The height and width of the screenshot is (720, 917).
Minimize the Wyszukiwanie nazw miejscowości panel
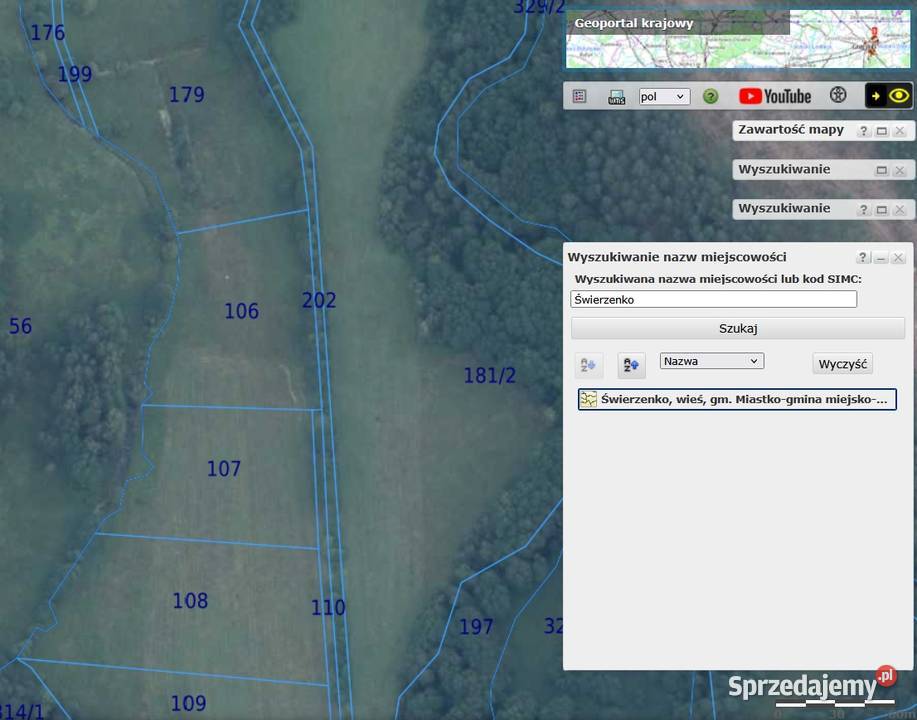click(881, 258)
